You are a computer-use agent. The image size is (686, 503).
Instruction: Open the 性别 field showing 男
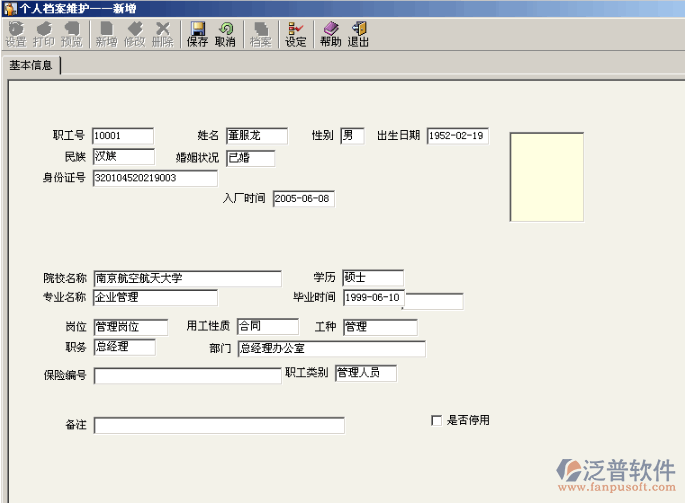coord(352,136)
